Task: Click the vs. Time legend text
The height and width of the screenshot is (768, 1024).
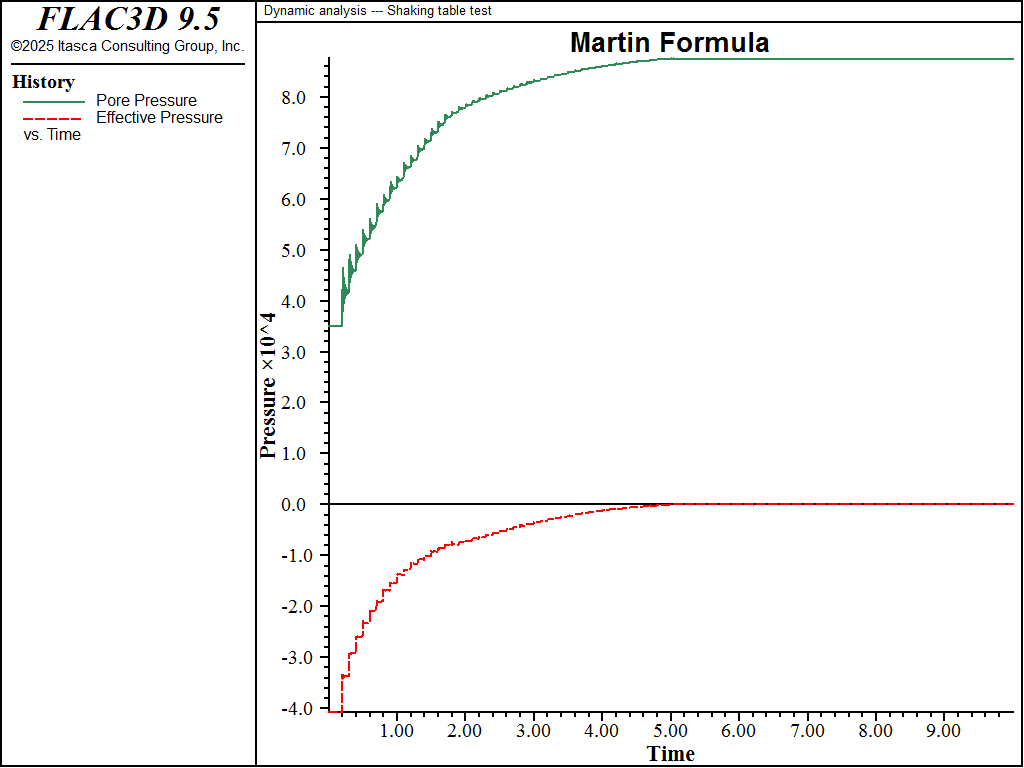Action: coord(52,135)
